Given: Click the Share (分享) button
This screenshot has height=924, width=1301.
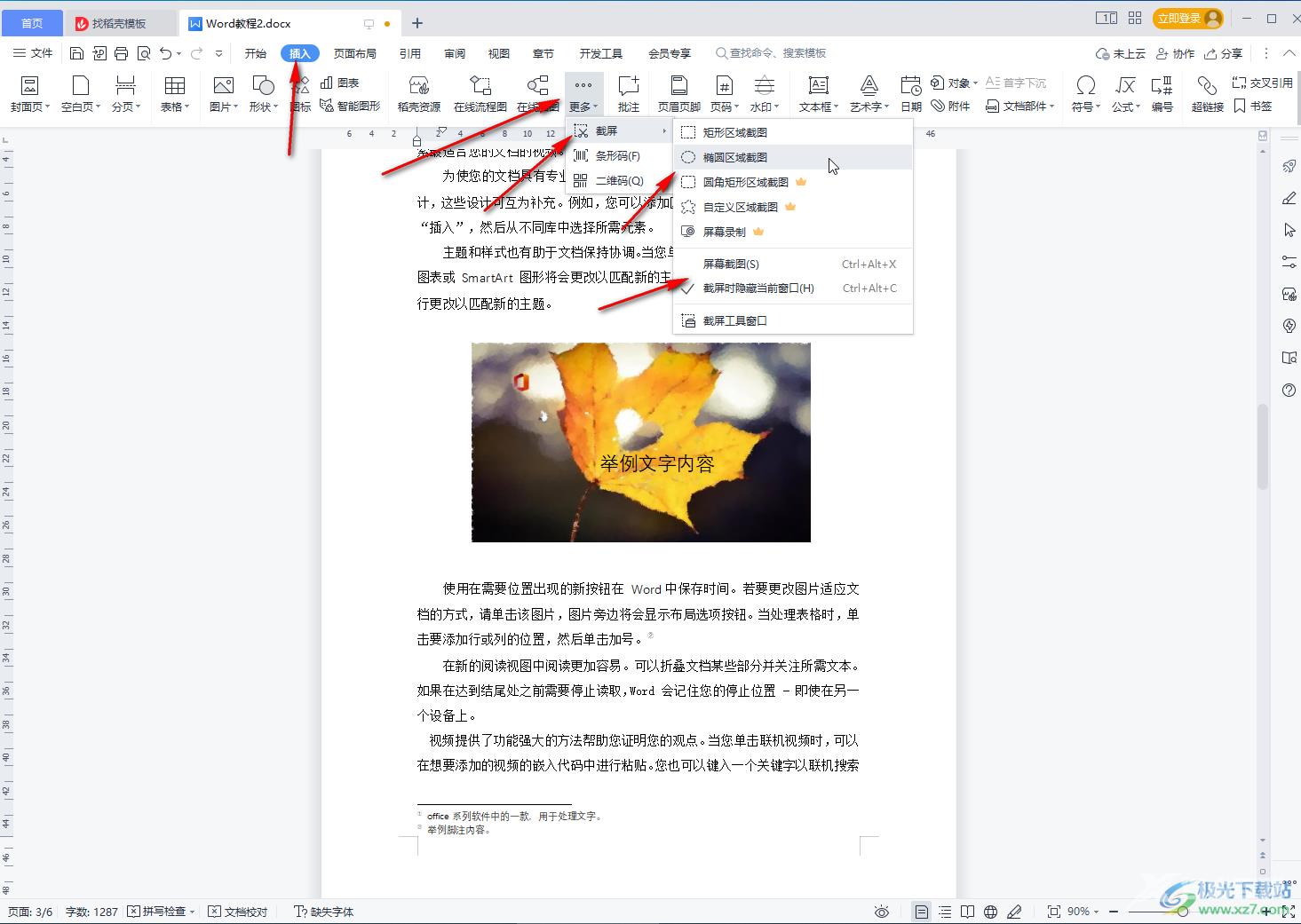Looking at the screenshot, I should click(x=1223, y=53).
